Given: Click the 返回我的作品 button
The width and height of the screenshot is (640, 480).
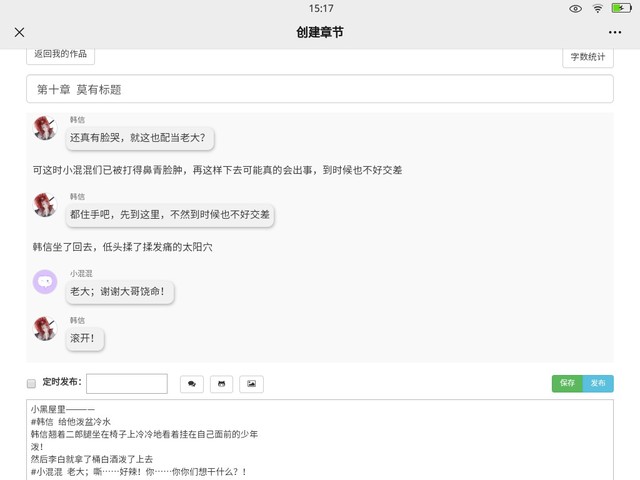Looking at the screenshot, I should coord(60,54).
